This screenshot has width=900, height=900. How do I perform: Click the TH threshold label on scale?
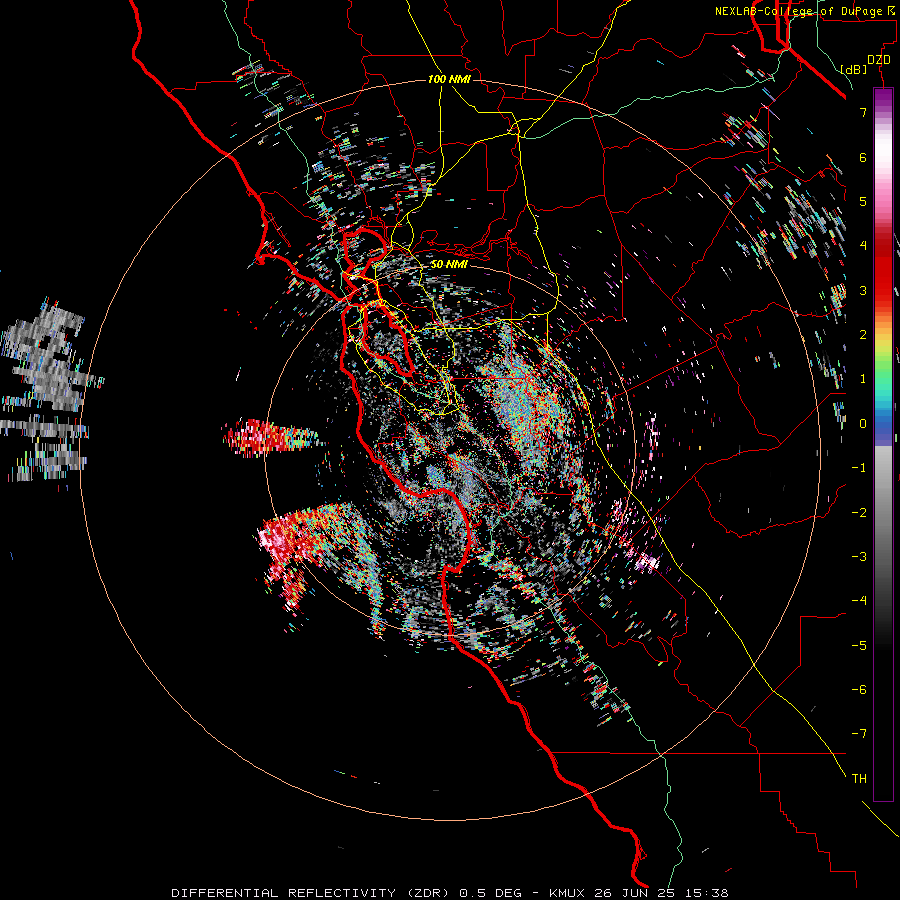click(x=859, y=779)
